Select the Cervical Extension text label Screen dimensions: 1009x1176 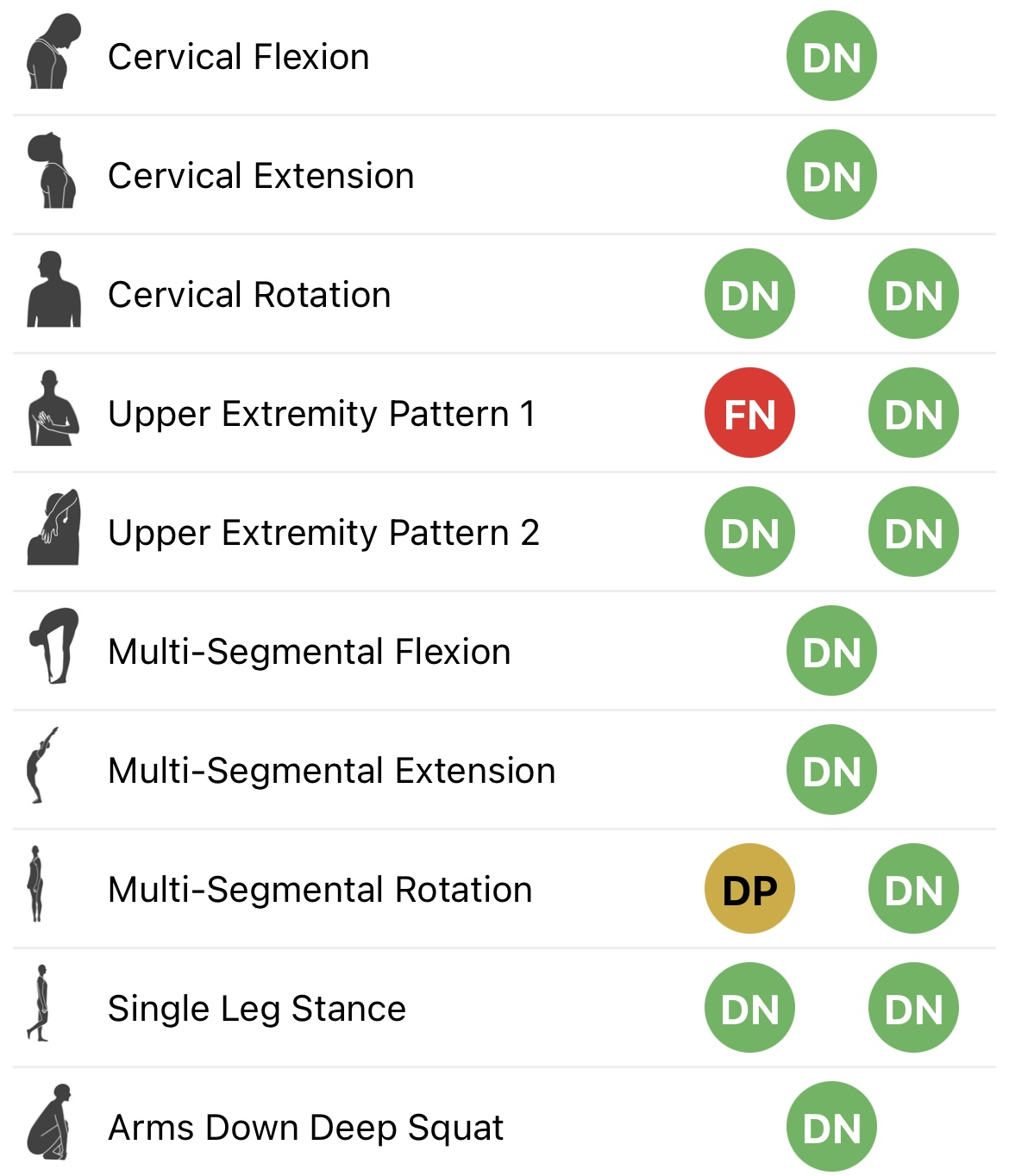coord(260,176)
